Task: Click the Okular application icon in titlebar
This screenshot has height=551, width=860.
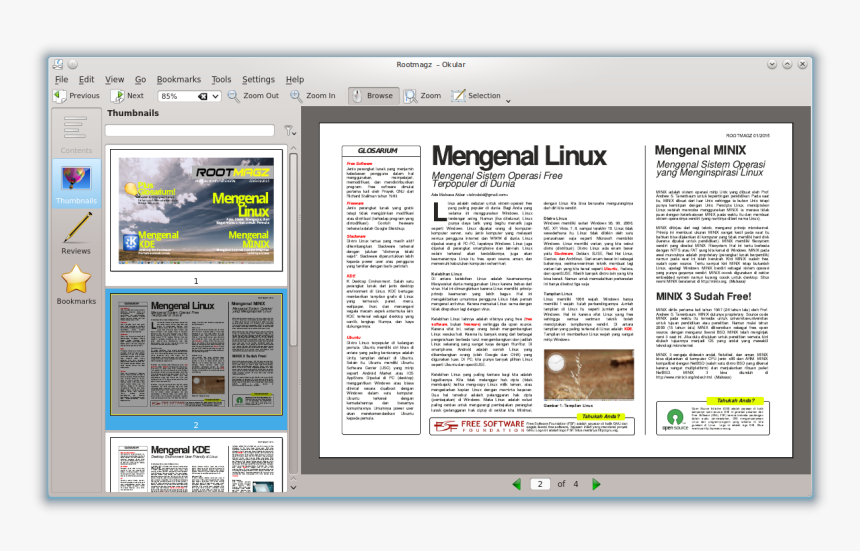Action: [58, 64]
